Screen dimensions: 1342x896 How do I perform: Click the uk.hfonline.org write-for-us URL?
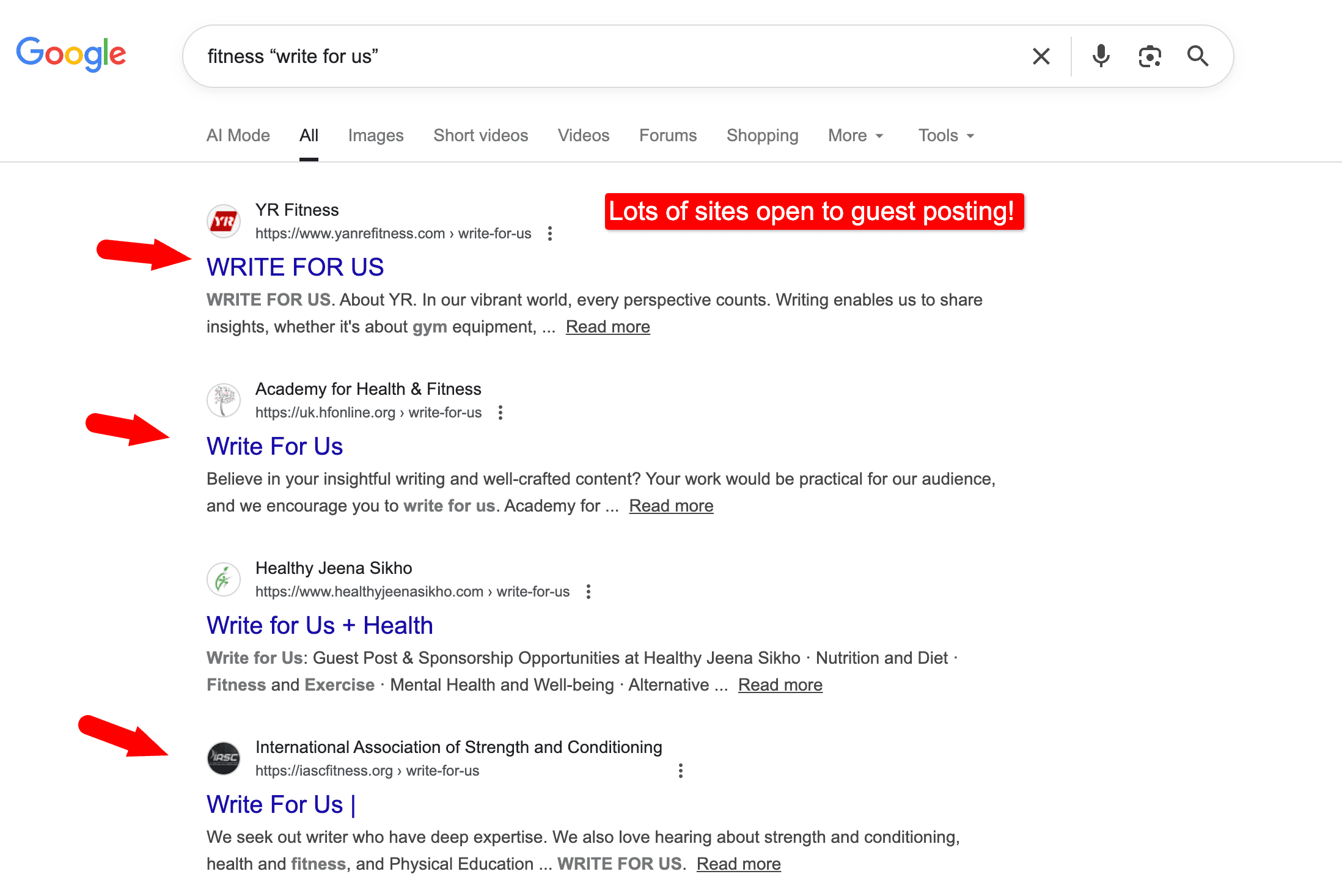click(369, 413)
